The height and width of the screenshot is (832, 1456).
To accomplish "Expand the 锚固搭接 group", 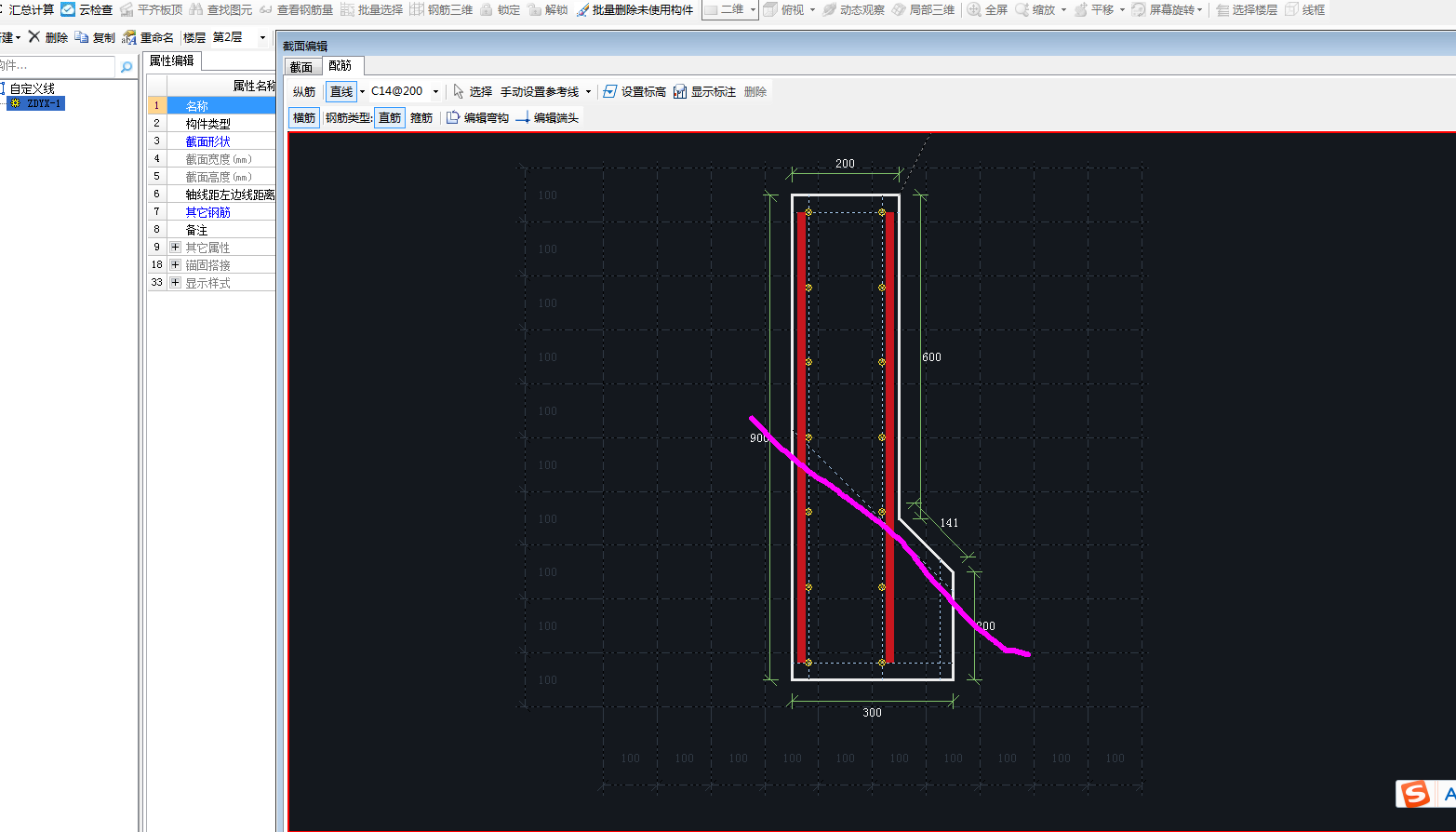I will 175,265.
